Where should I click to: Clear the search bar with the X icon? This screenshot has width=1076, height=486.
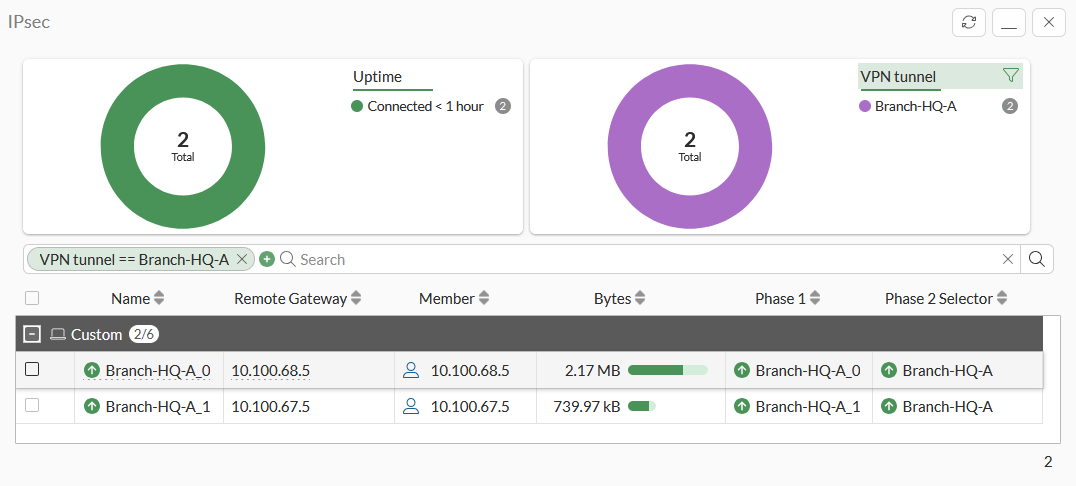click(1007, 259)
